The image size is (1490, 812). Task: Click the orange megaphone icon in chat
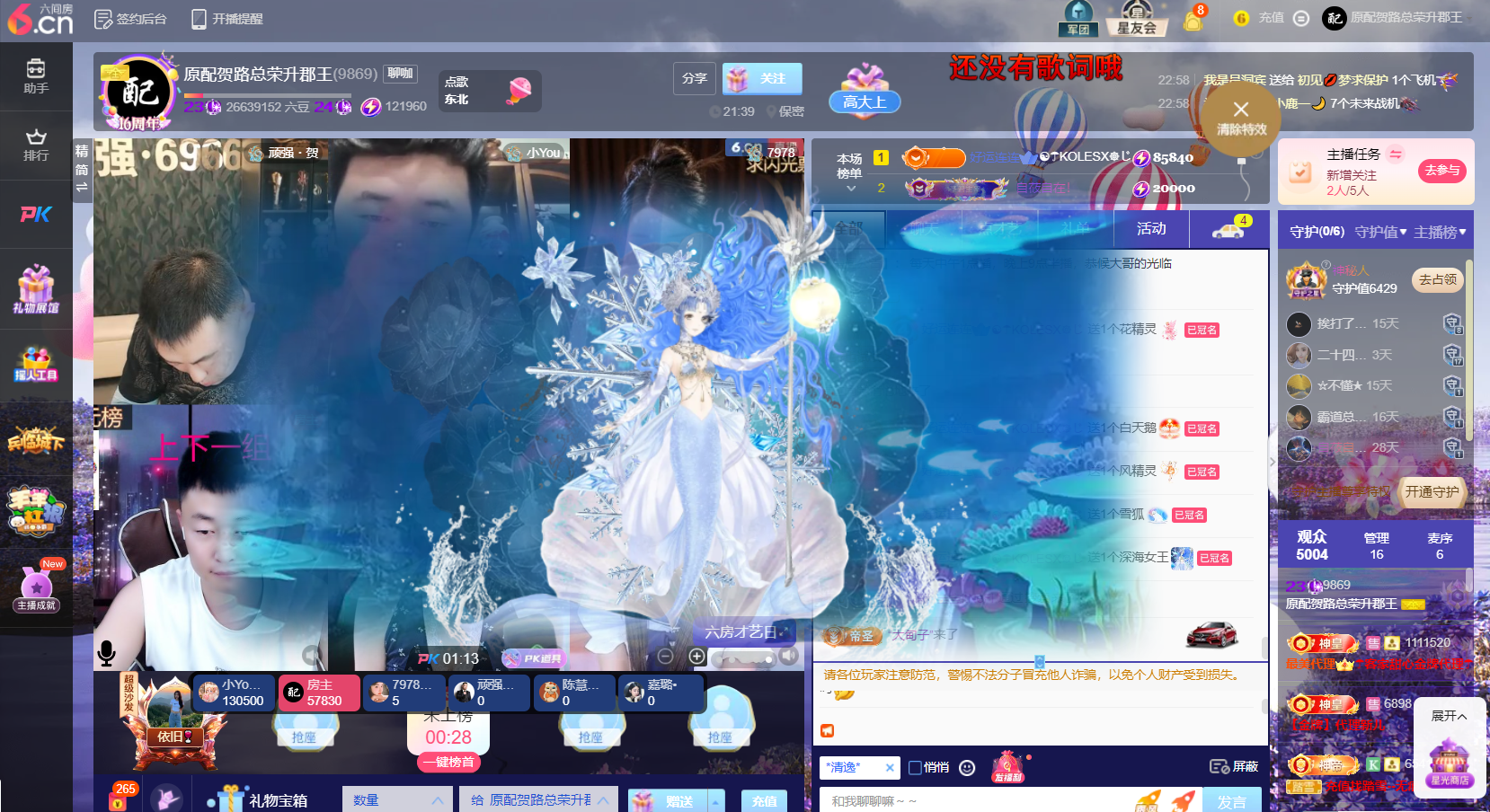(x=827, y=730)
